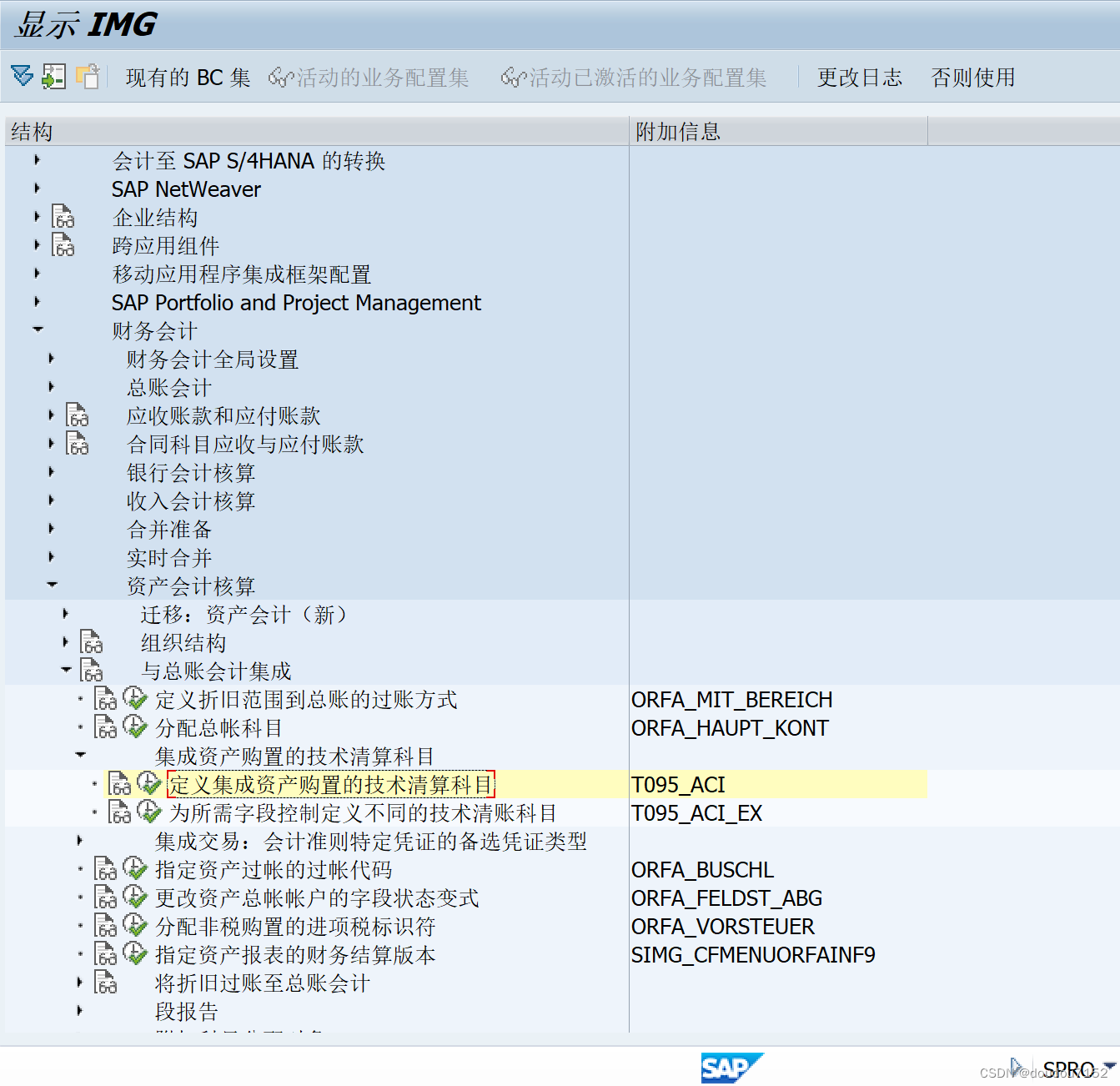Select the 结构 column header
The width and height of the screenshot is (1120, 1086).
(317, 131)
